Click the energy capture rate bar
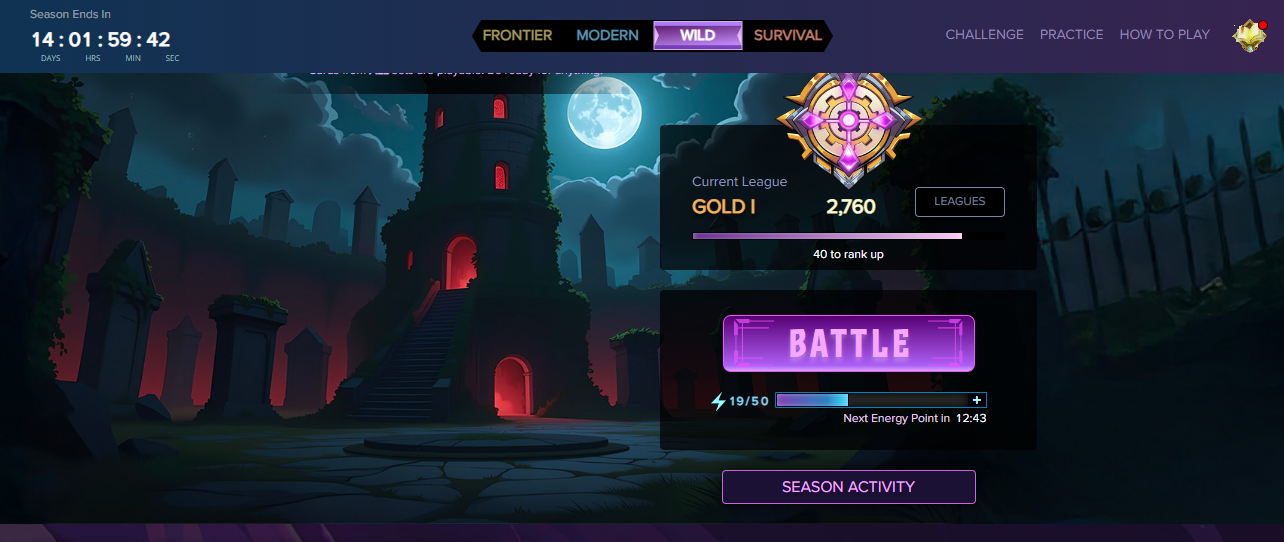The width and height of the screenshot is (1284, 542). tap(881, 400)
